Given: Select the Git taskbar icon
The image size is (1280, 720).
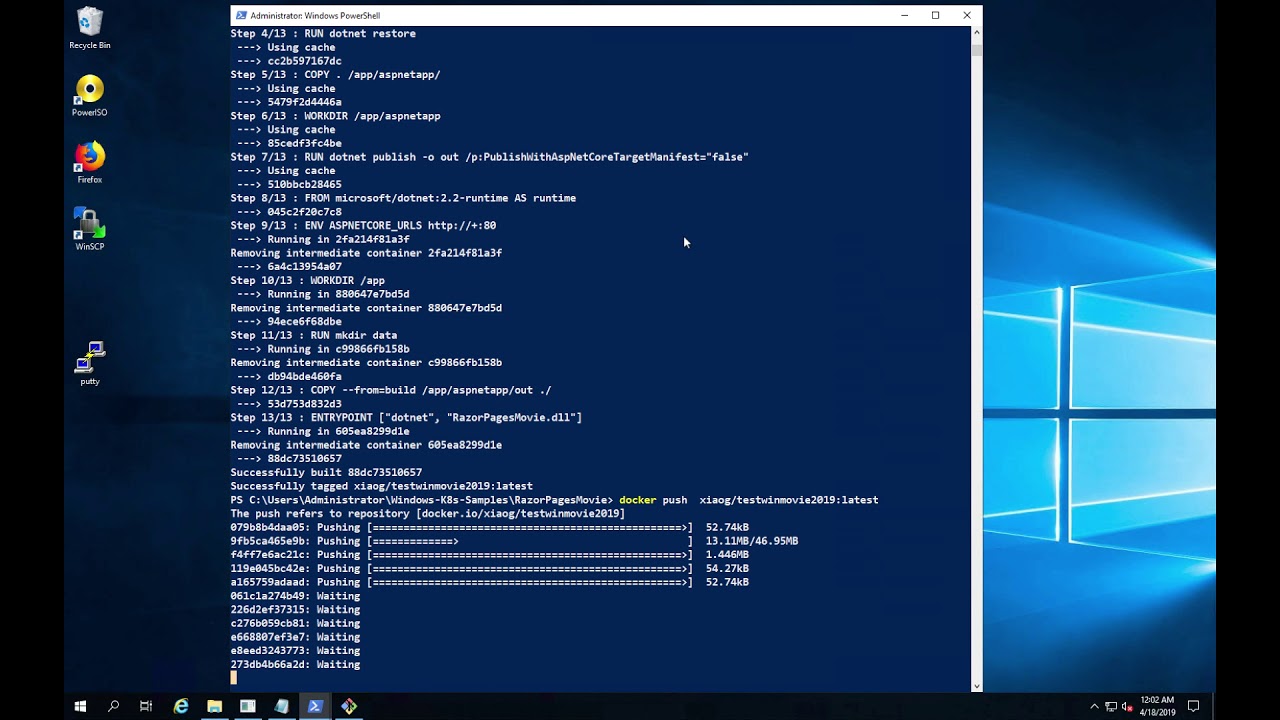Looking at the screenshot, I should coord(349,706).
